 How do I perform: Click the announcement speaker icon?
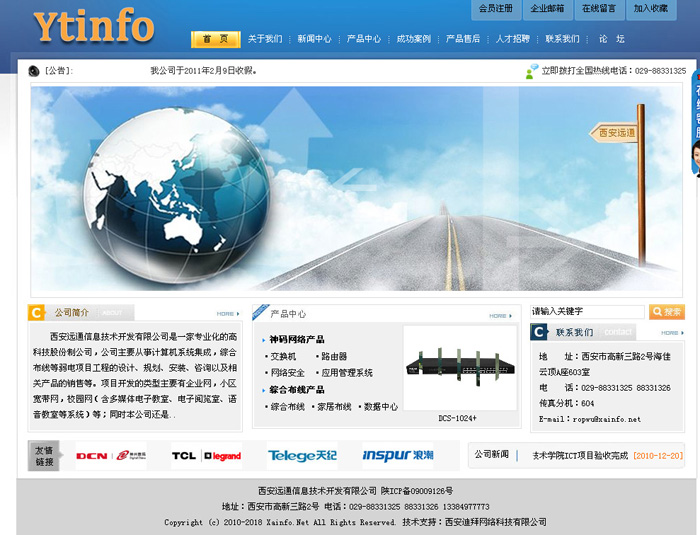tap(34, 71)
